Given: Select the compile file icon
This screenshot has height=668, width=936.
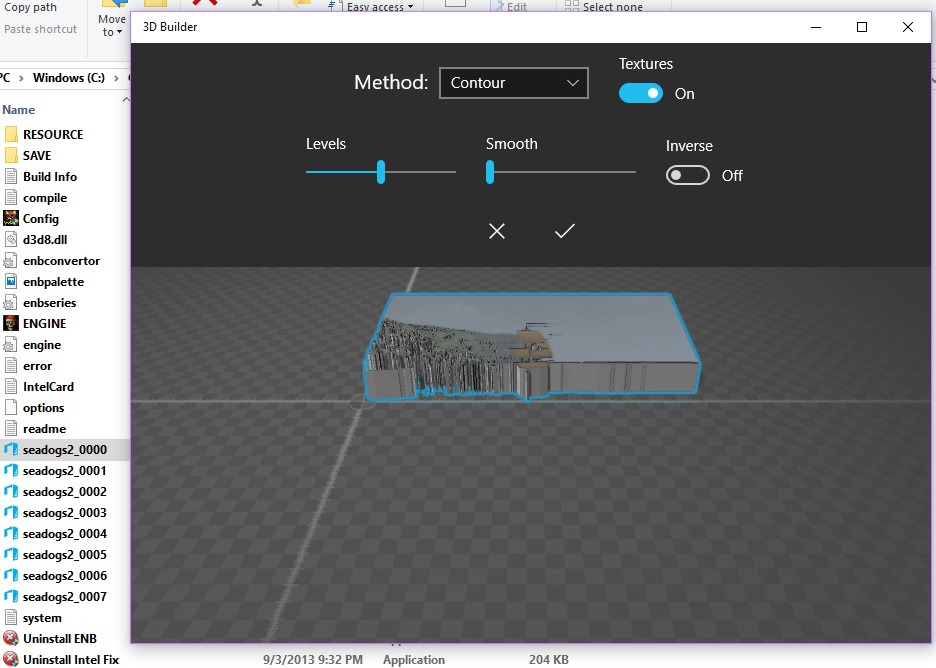Looking at the screenshot, I should coord(11,198).
